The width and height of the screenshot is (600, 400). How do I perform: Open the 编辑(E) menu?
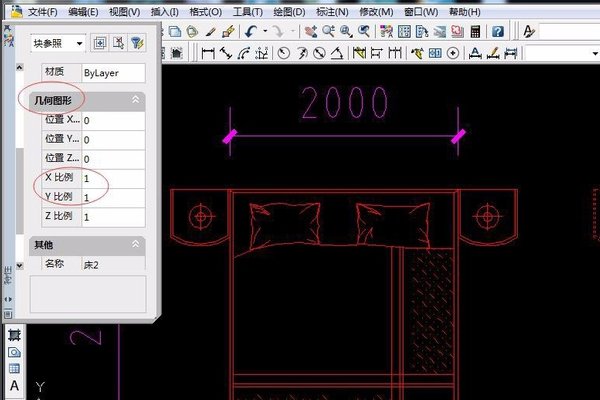[83, 12]
